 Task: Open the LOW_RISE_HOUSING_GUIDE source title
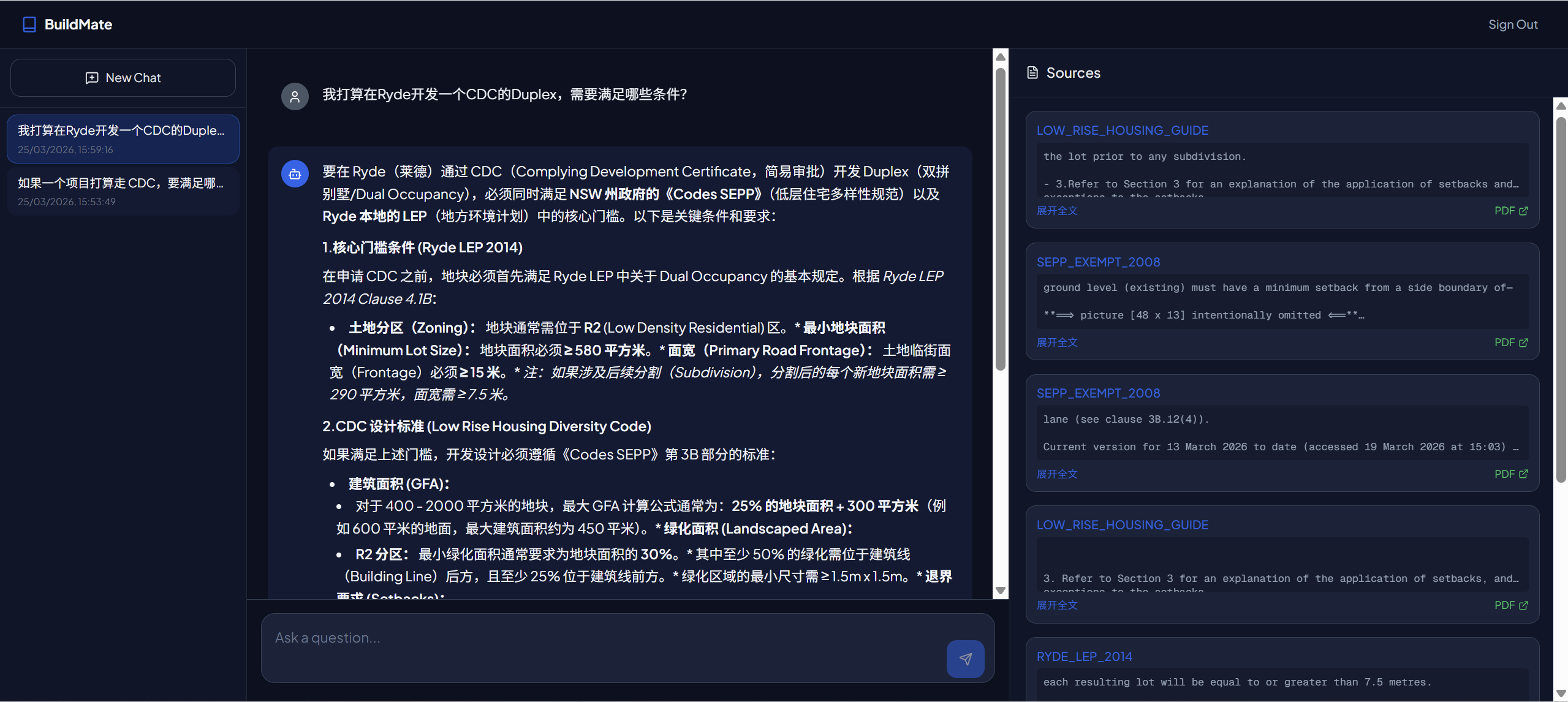coord(1122,130)
